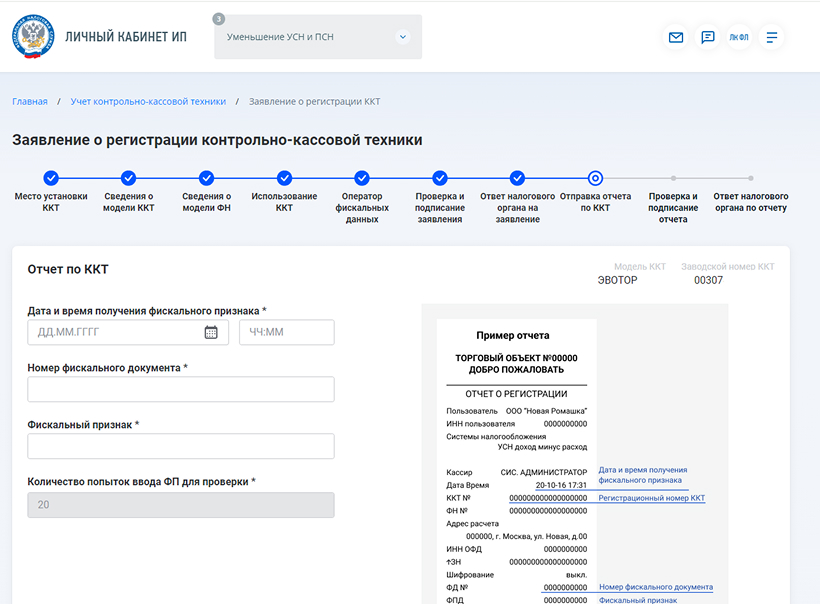Go to Главная breadcrumb link
This screenshot has height=604, width=820.
pos(30,102)
